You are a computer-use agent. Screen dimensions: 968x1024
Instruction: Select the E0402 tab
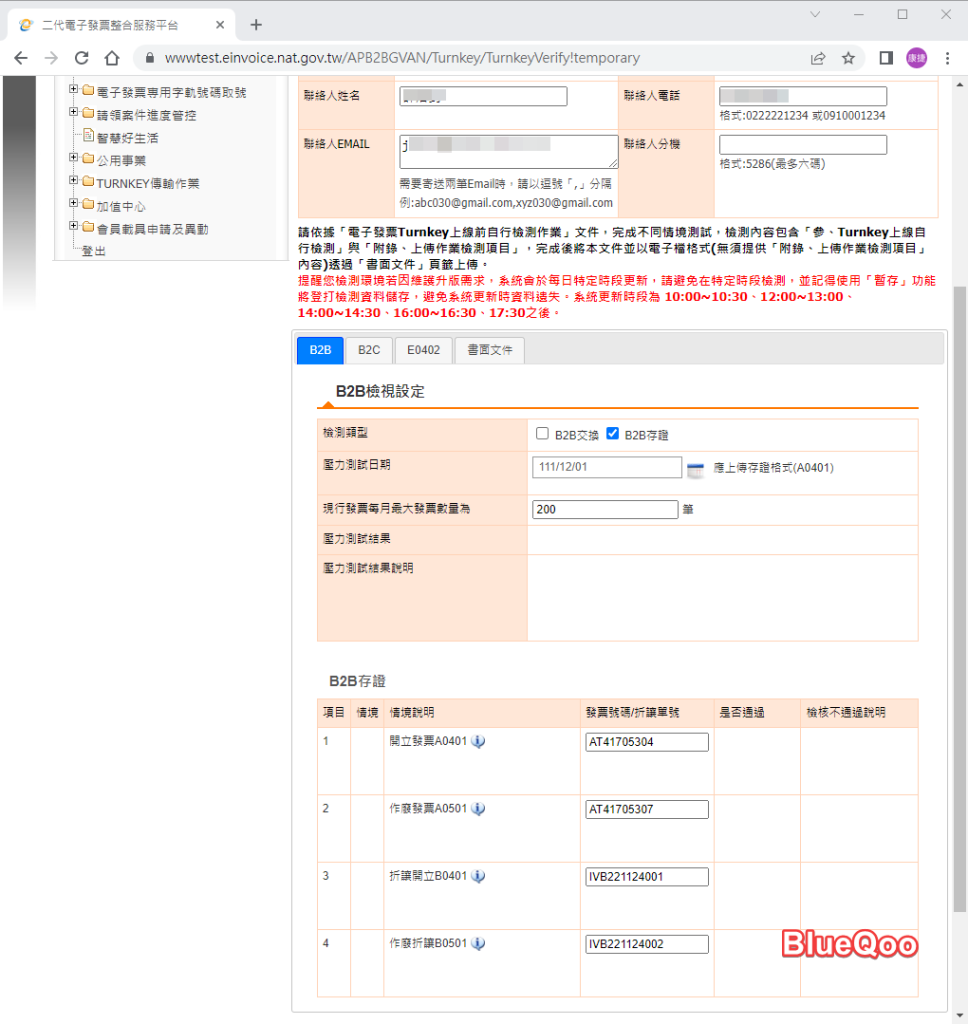tap(423, 350)
